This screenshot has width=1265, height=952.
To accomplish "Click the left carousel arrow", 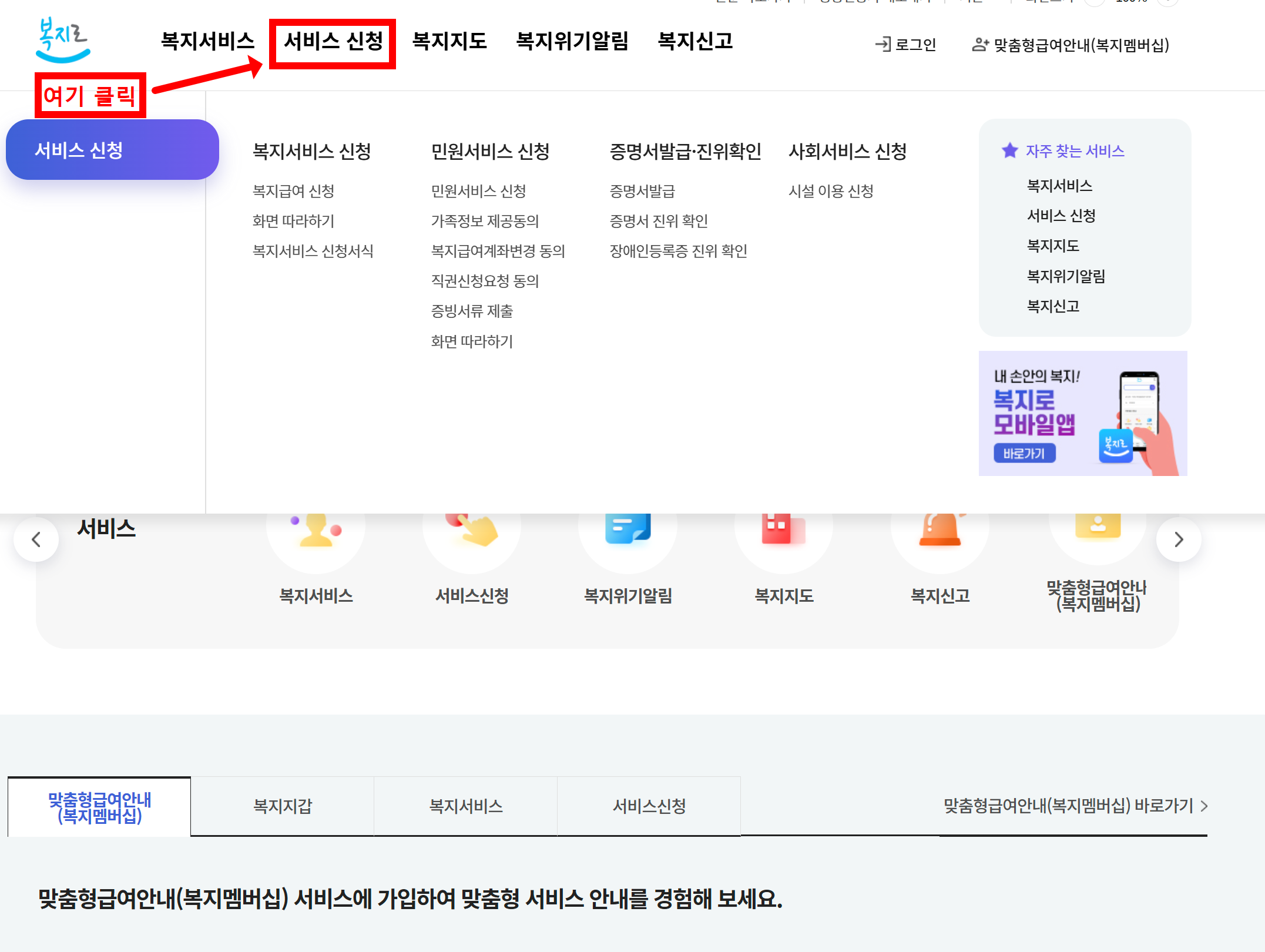I will [x=36, y=539].
